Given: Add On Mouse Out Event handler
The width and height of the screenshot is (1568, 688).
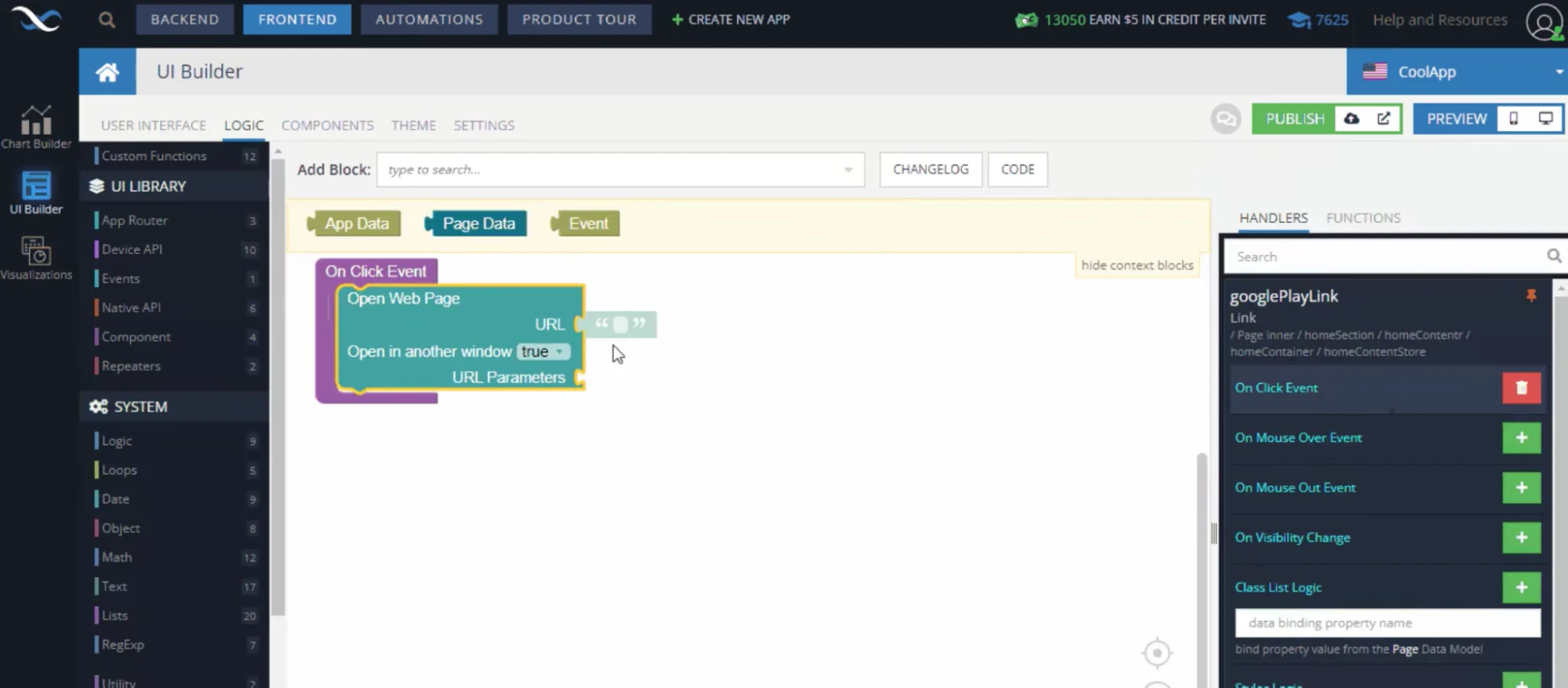Looking at the screenshot, I should tap(1522, 488).
